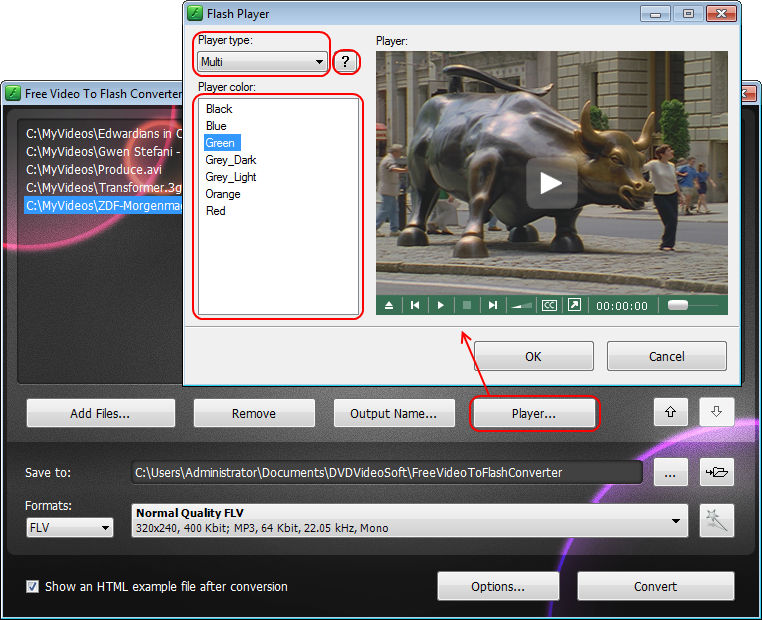This screenshot has height=620, width=762.
Task: Click the Free Video To Flash Converter title icon
Action: (13, 93)
